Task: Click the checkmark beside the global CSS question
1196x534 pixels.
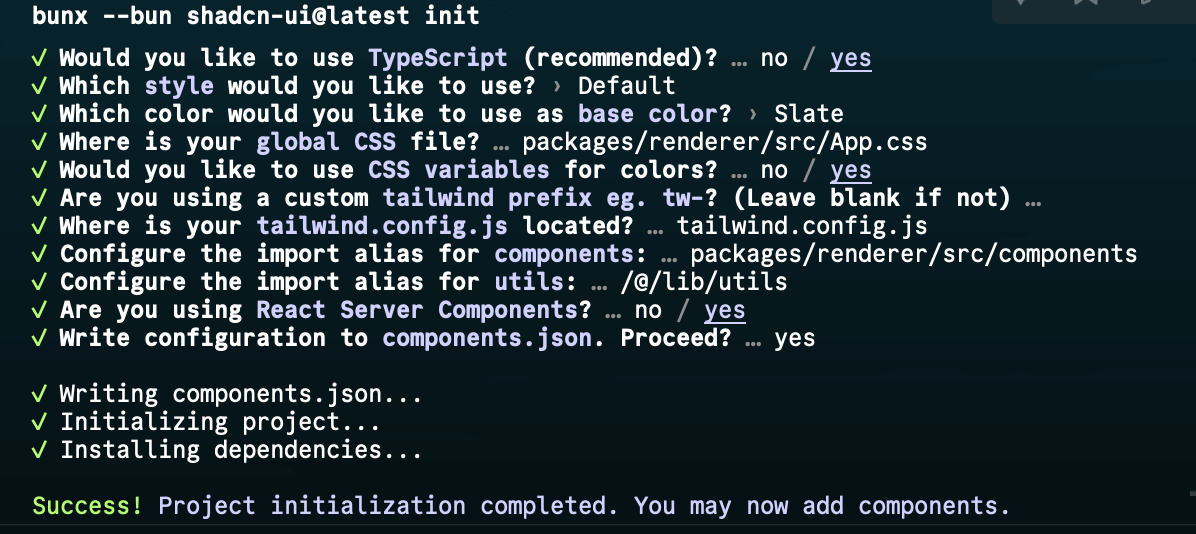Action: tap(40, 142)
